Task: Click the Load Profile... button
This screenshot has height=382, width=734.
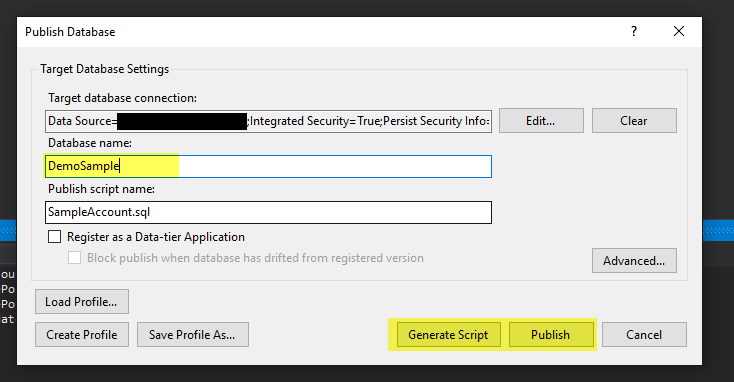Action: pos(81,302)
